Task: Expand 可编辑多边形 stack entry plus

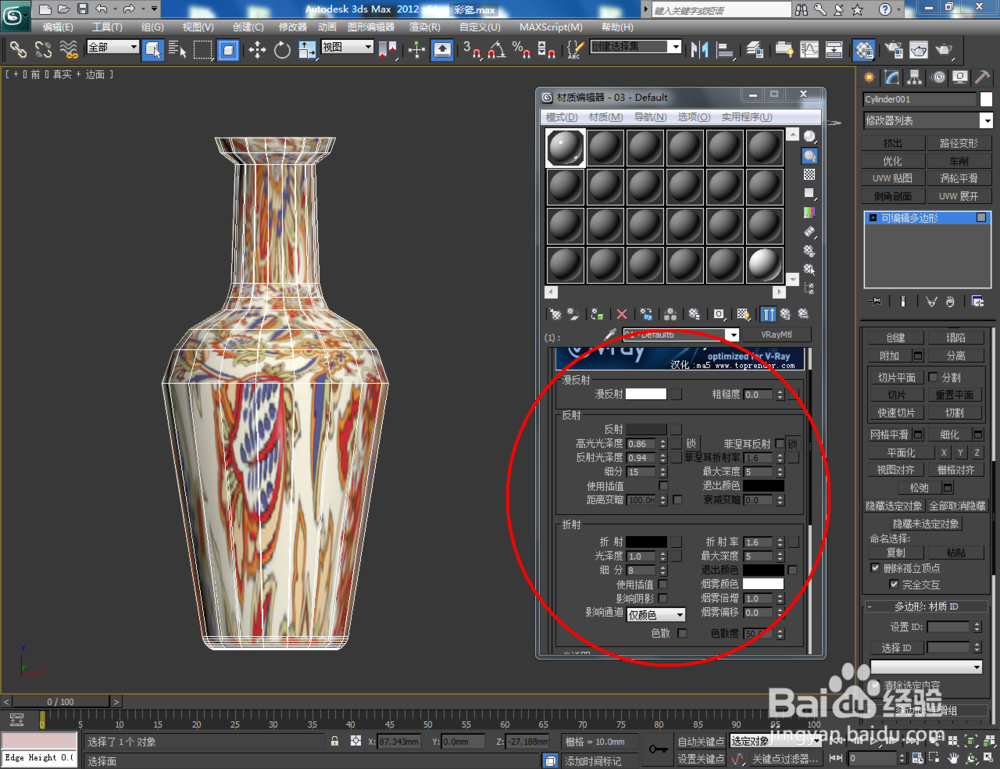Action: pyautogui.click(x=872, y=218)
